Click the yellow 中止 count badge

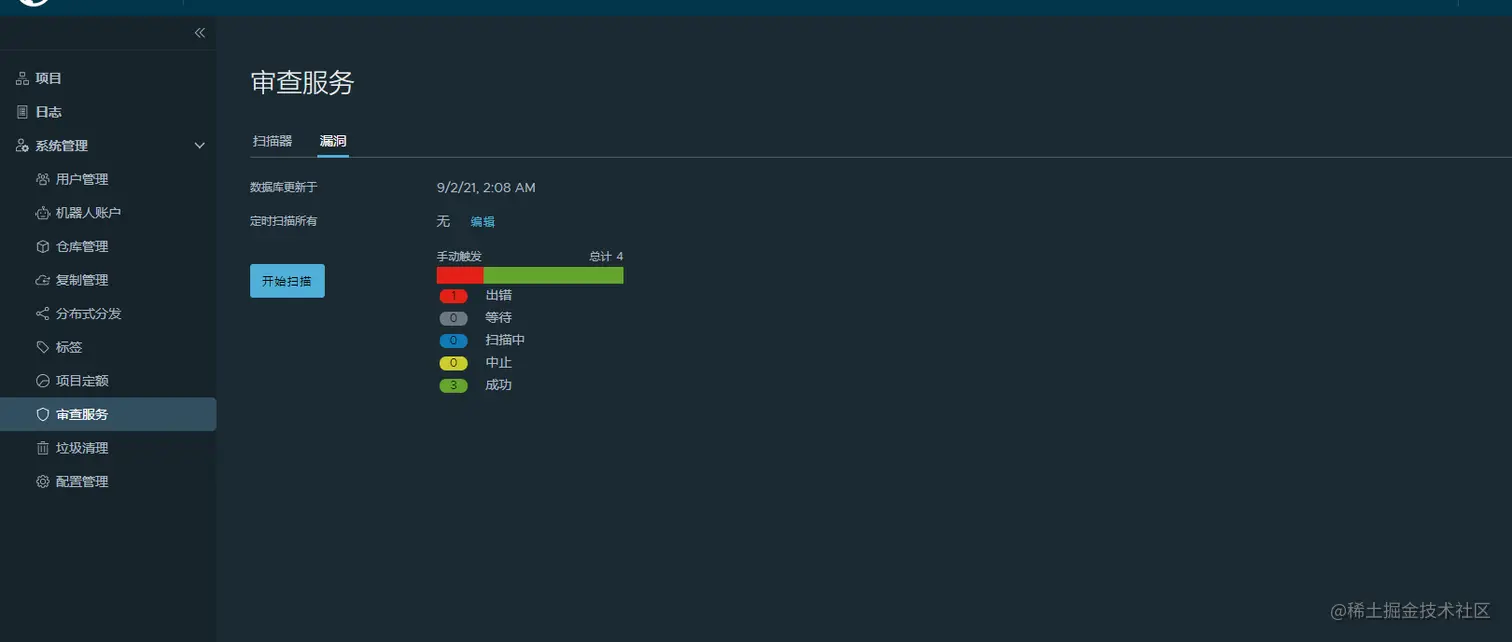coord(453,363)
